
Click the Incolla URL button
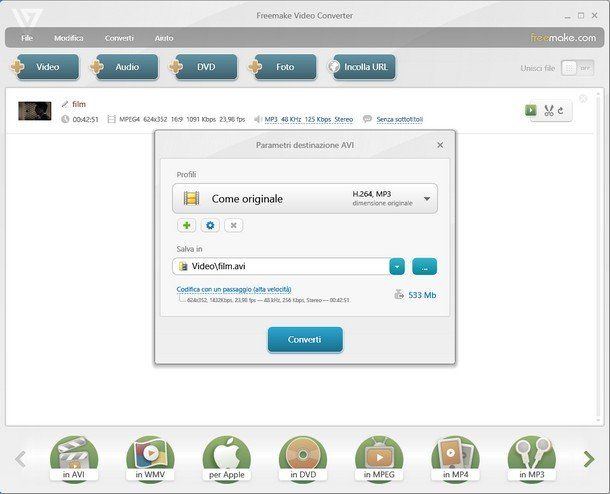pyautogui.click(x=362, y=67)
